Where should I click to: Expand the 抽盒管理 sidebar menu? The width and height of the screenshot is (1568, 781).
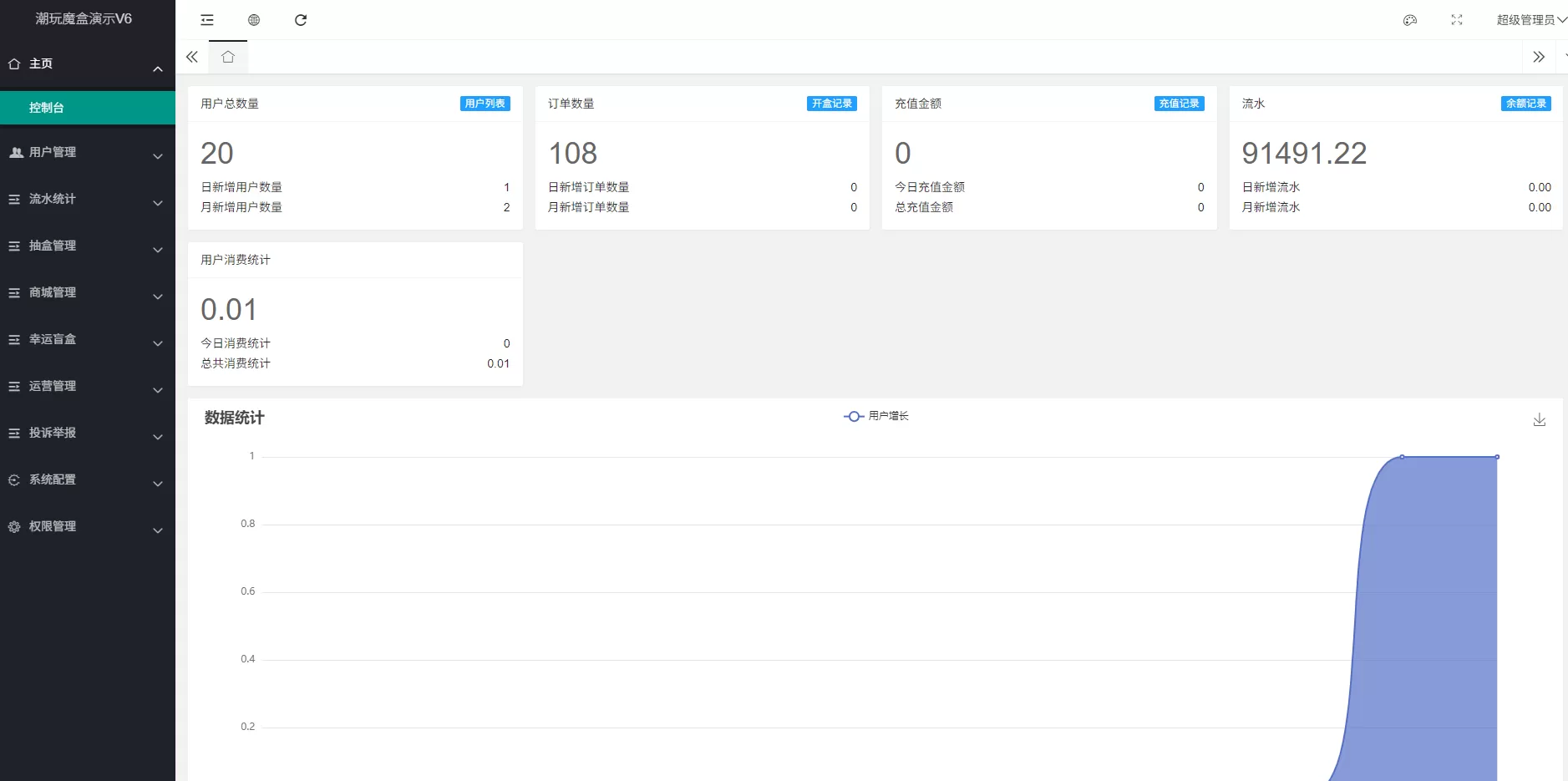(x=87, y=246)
